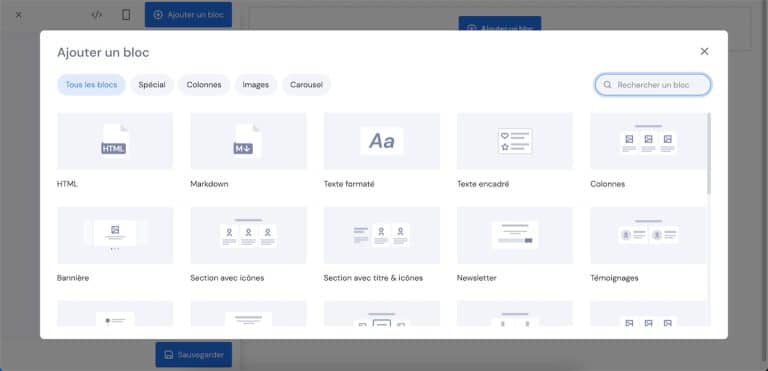This screenshot has width=768, height=371.
Task: Choose the Texte encadré block
Action: click(x=515, y=141)
